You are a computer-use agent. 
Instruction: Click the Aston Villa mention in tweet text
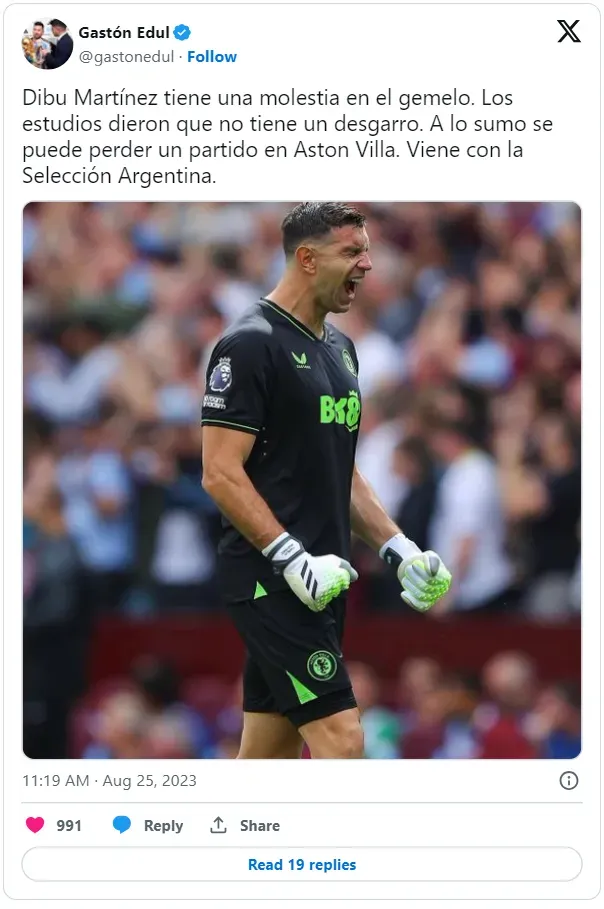(346, 150)
